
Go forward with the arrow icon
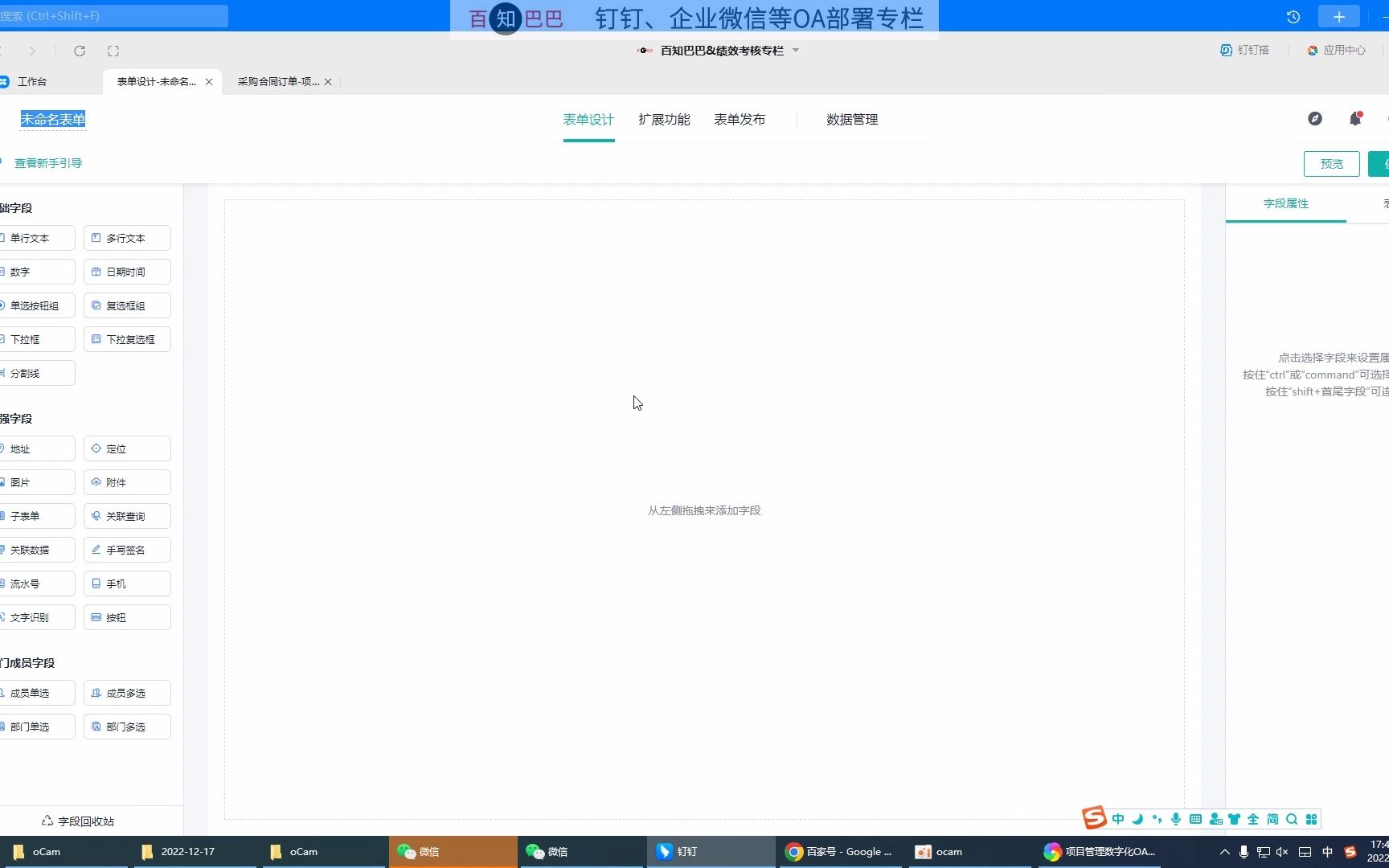[x=32, y=51]
